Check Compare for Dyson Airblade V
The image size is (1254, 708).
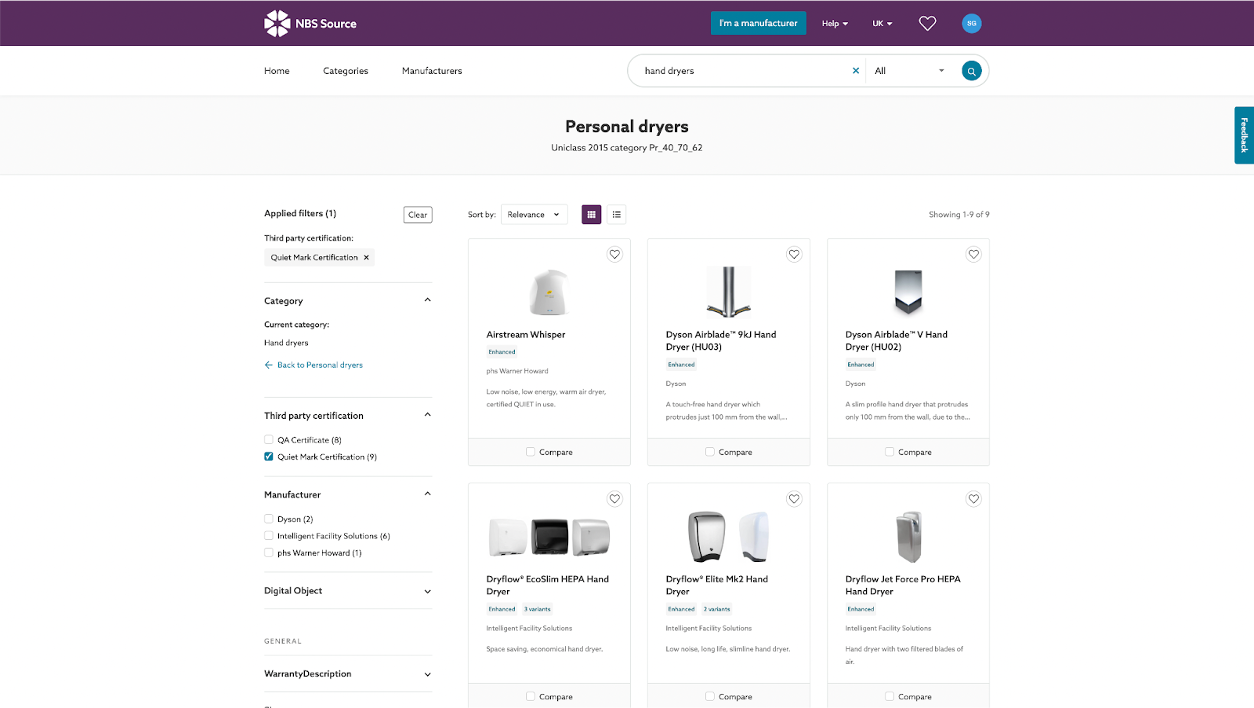(889, 452)
